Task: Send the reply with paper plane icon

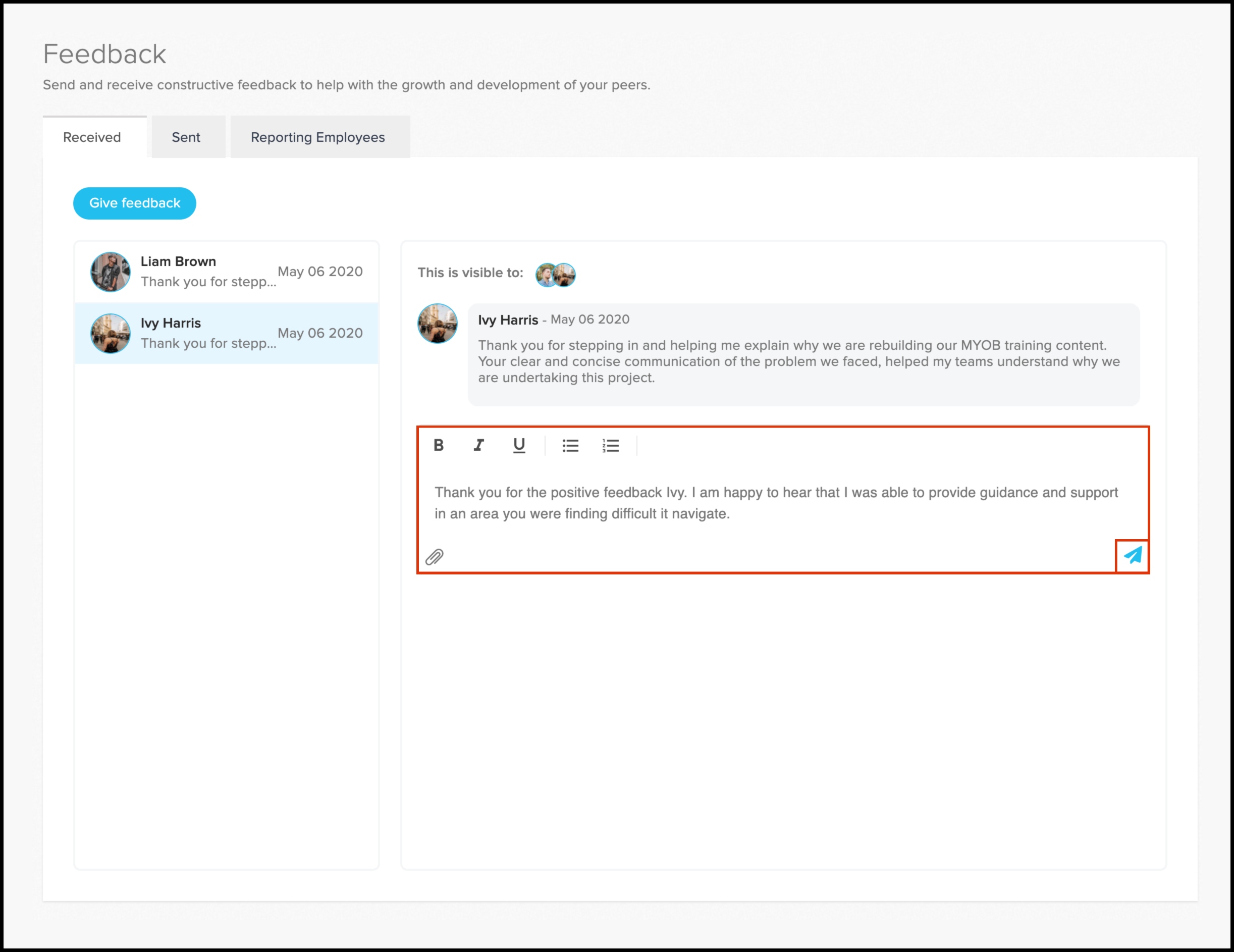Action: pos(1132,556)
